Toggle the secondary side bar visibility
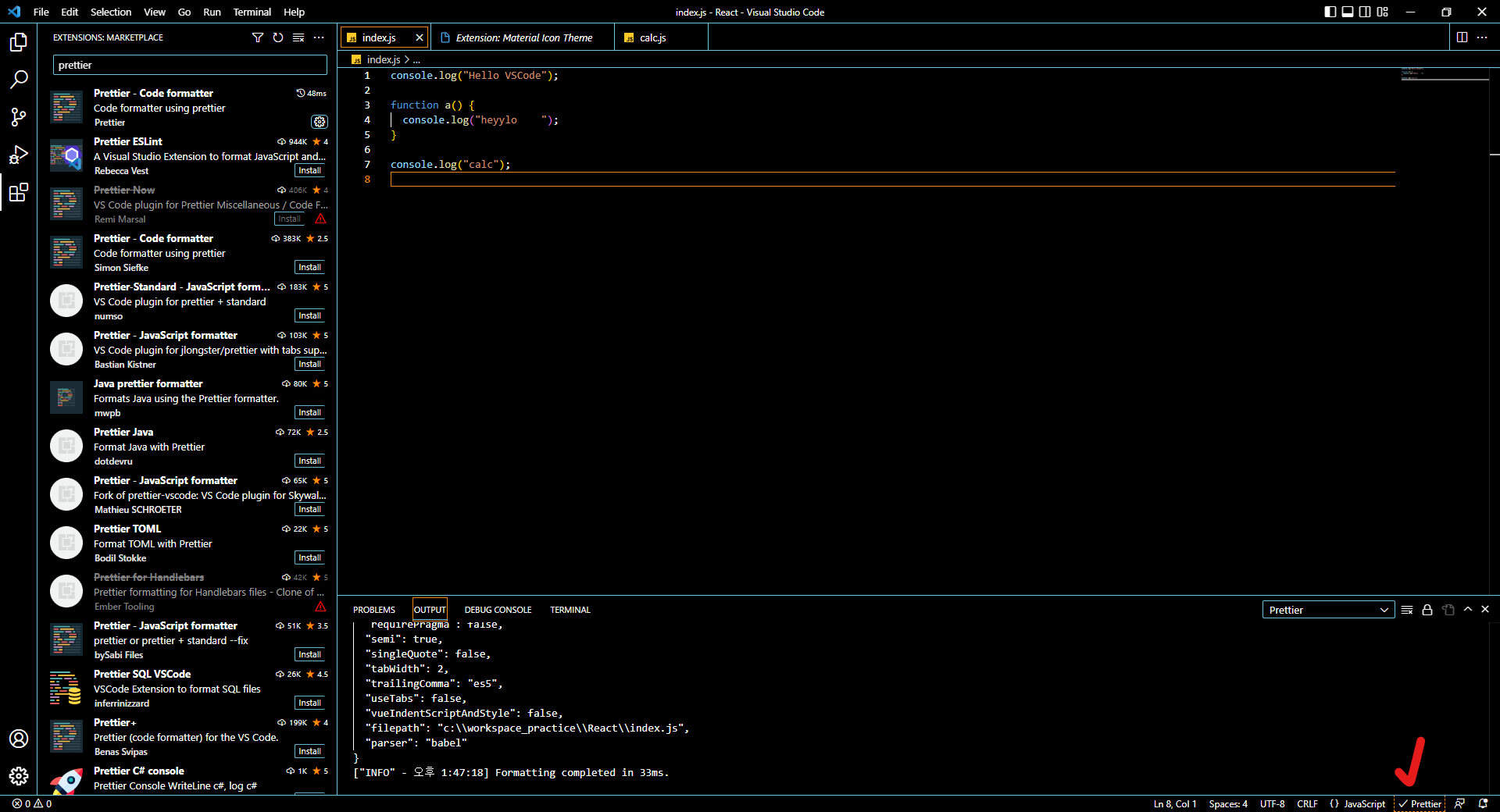 (1365, 12)
